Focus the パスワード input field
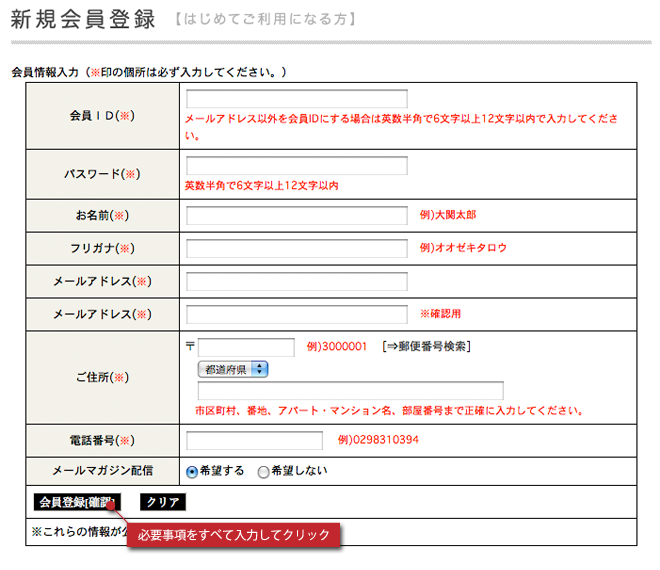660x570 pixels. tap(297, 165)
